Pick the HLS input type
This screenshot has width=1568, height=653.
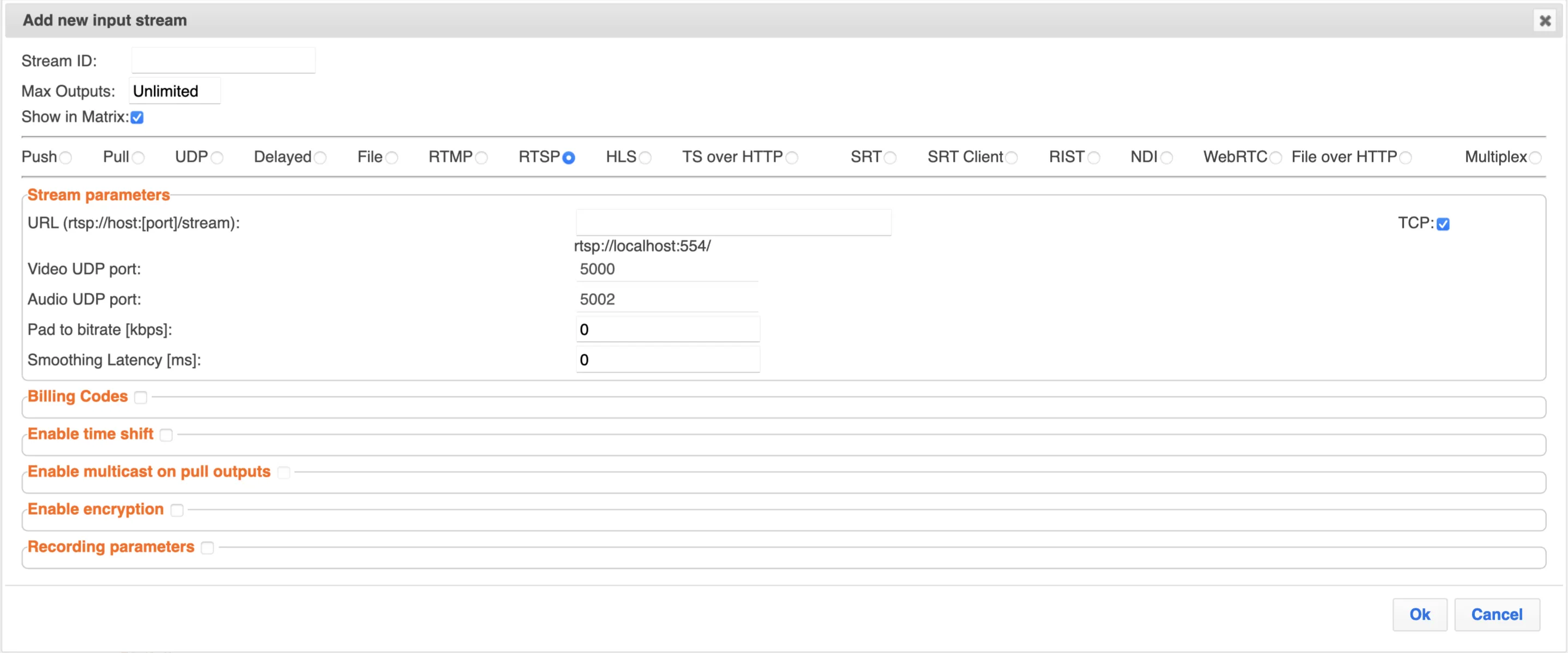tap(645, 158)
